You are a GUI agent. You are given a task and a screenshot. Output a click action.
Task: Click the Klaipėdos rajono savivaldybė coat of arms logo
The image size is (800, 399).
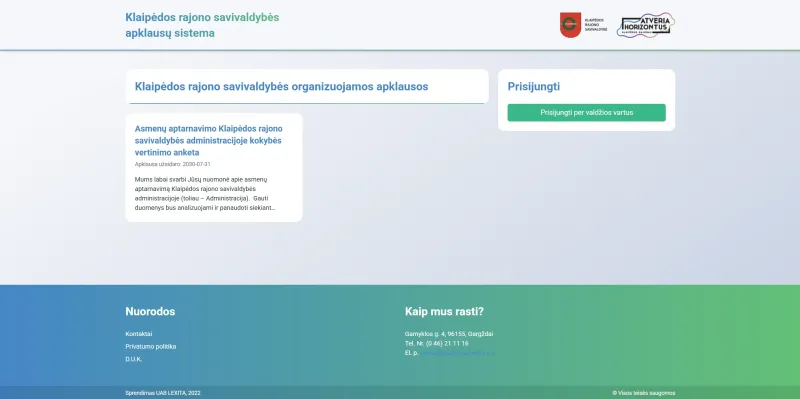[x=583, y=25]
